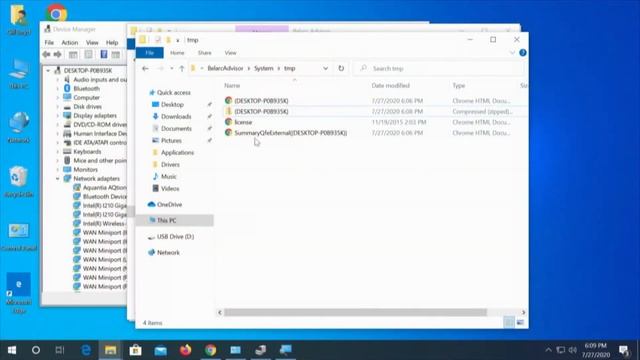This screenshot has height=360, width=640.
Task: Sort files by the Name column
Action: tap(232, 85)
